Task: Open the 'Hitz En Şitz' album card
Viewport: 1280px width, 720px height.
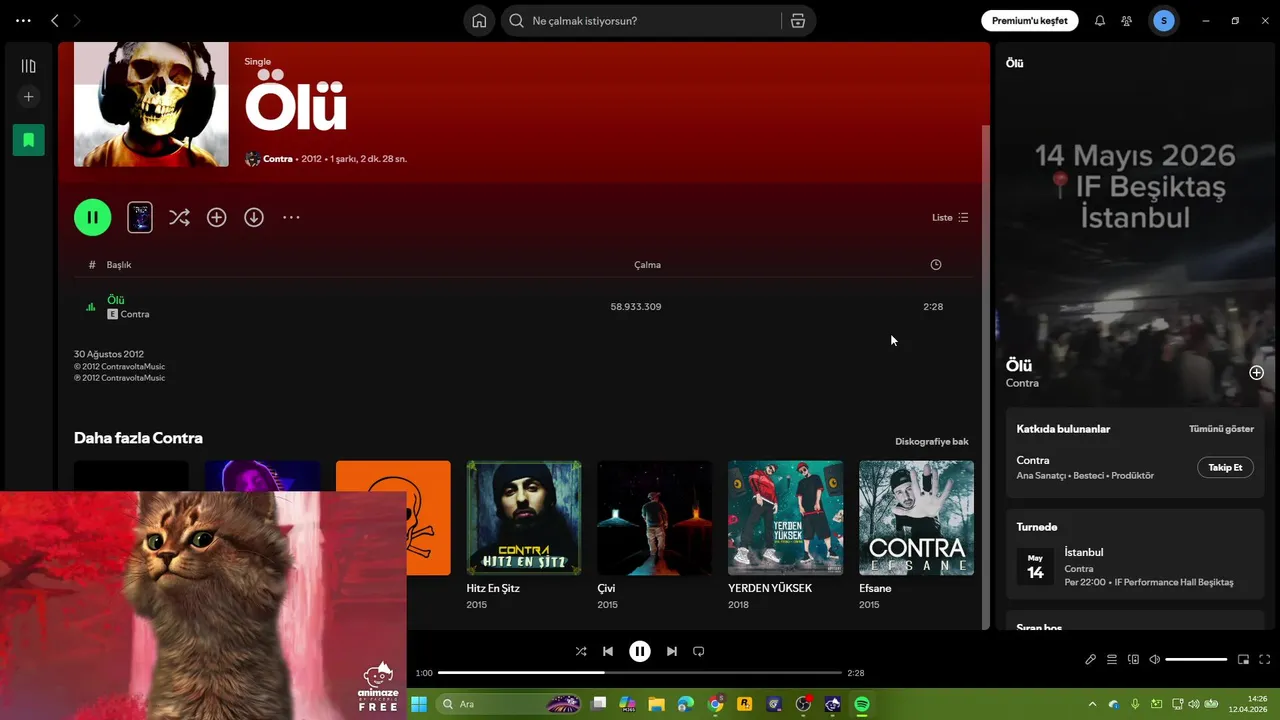Action: [524, 536]
